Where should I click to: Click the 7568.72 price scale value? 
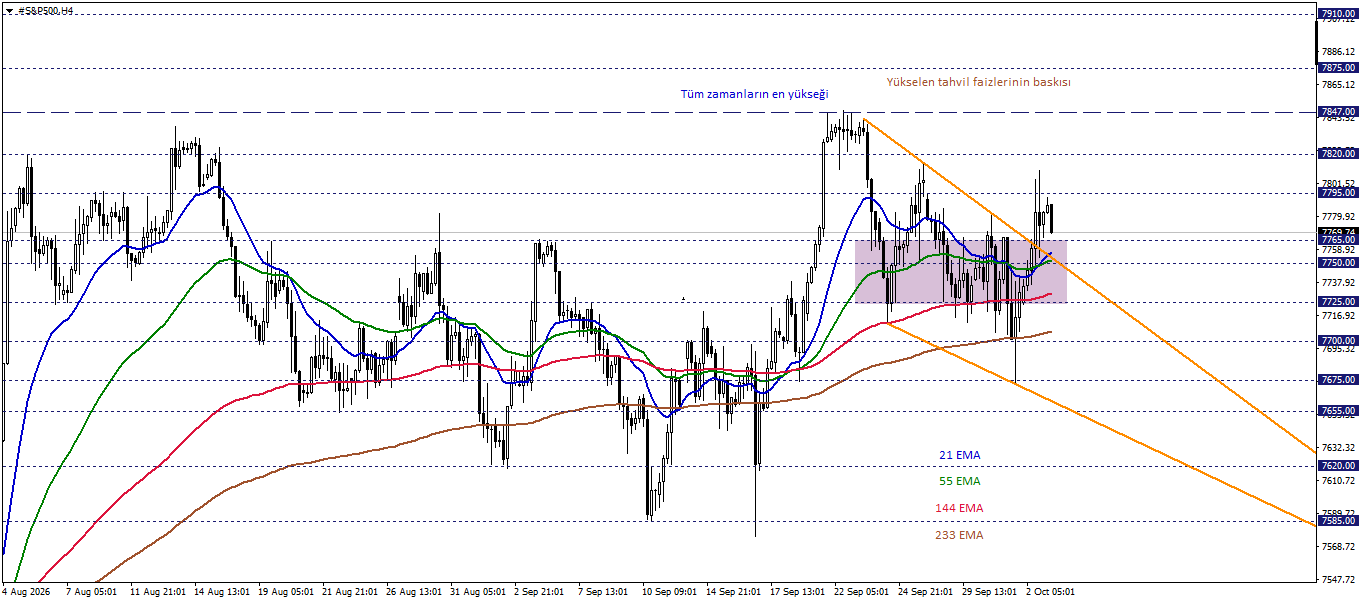pos(1338,547)
